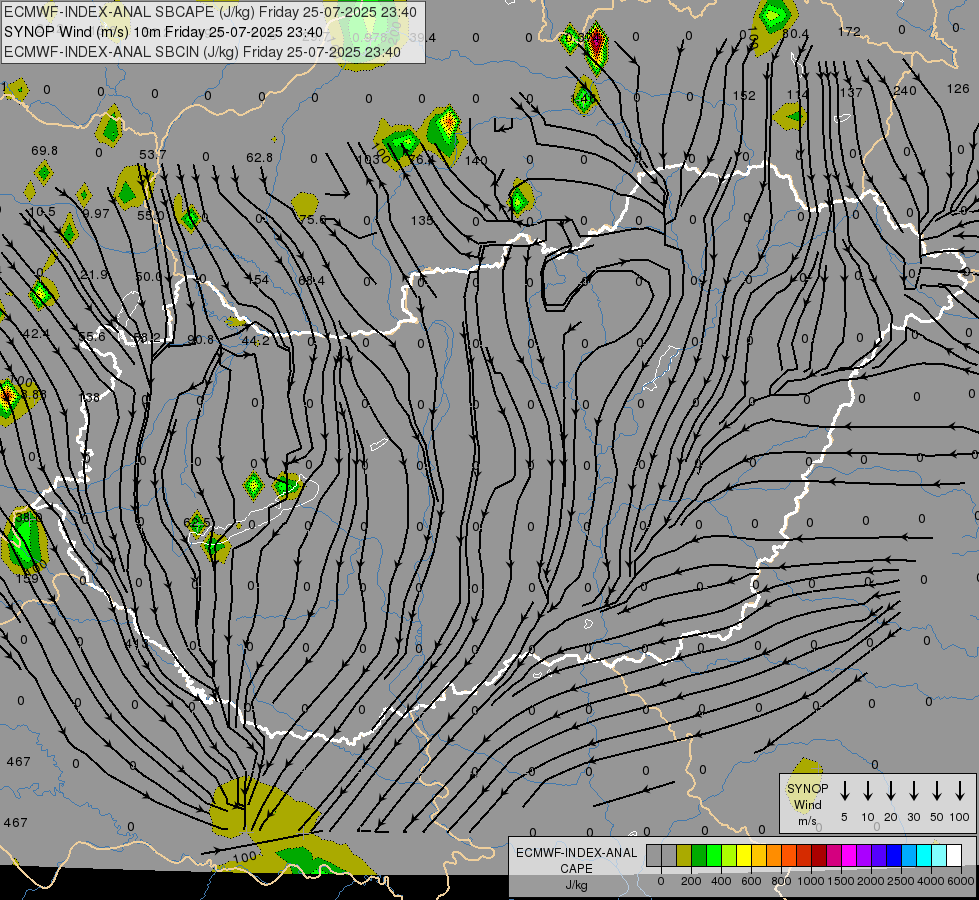
Task: Pick the sky blue CAPE legend swatch
Action: [x=908, y=855]
